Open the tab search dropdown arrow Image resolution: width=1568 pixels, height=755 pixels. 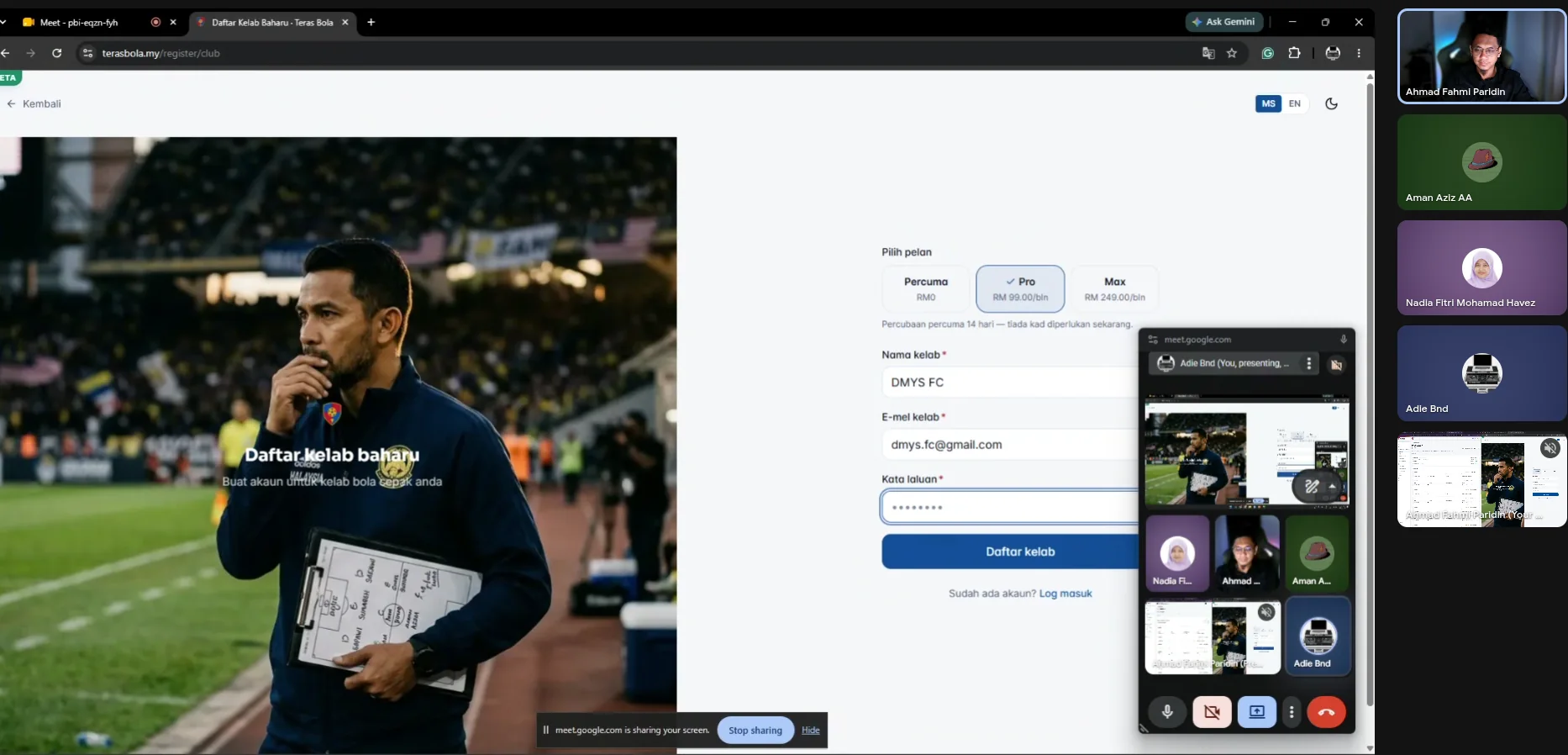[3, 23]
